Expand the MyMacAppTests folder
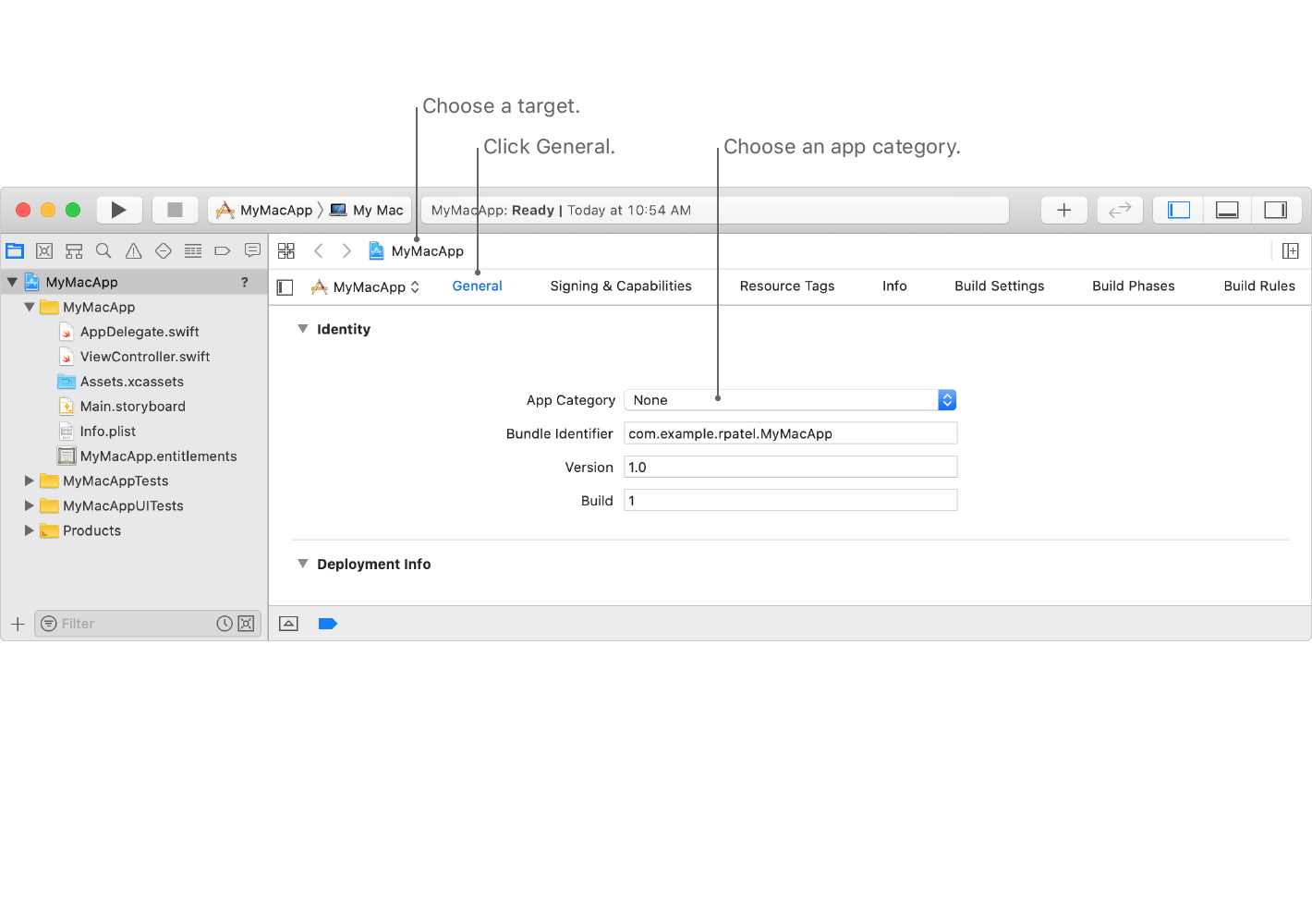1312x924 pixels. point(30,480)
